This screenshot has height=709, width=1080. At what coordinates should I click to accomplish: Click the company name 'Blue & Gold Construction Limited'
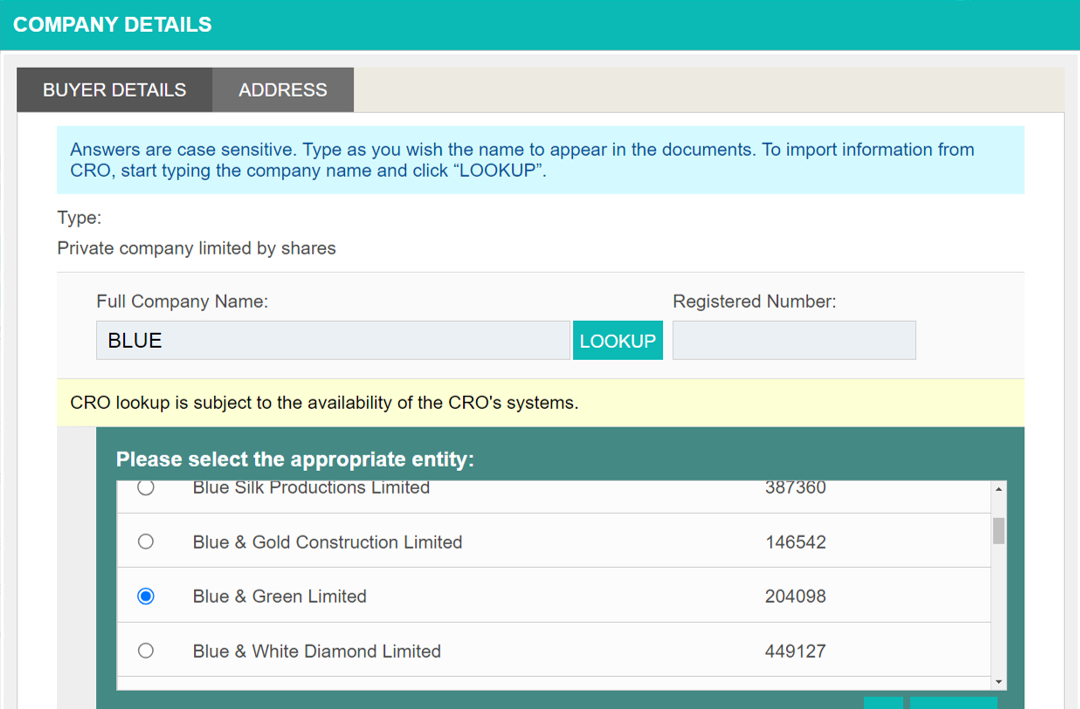(x=327, y=542)
